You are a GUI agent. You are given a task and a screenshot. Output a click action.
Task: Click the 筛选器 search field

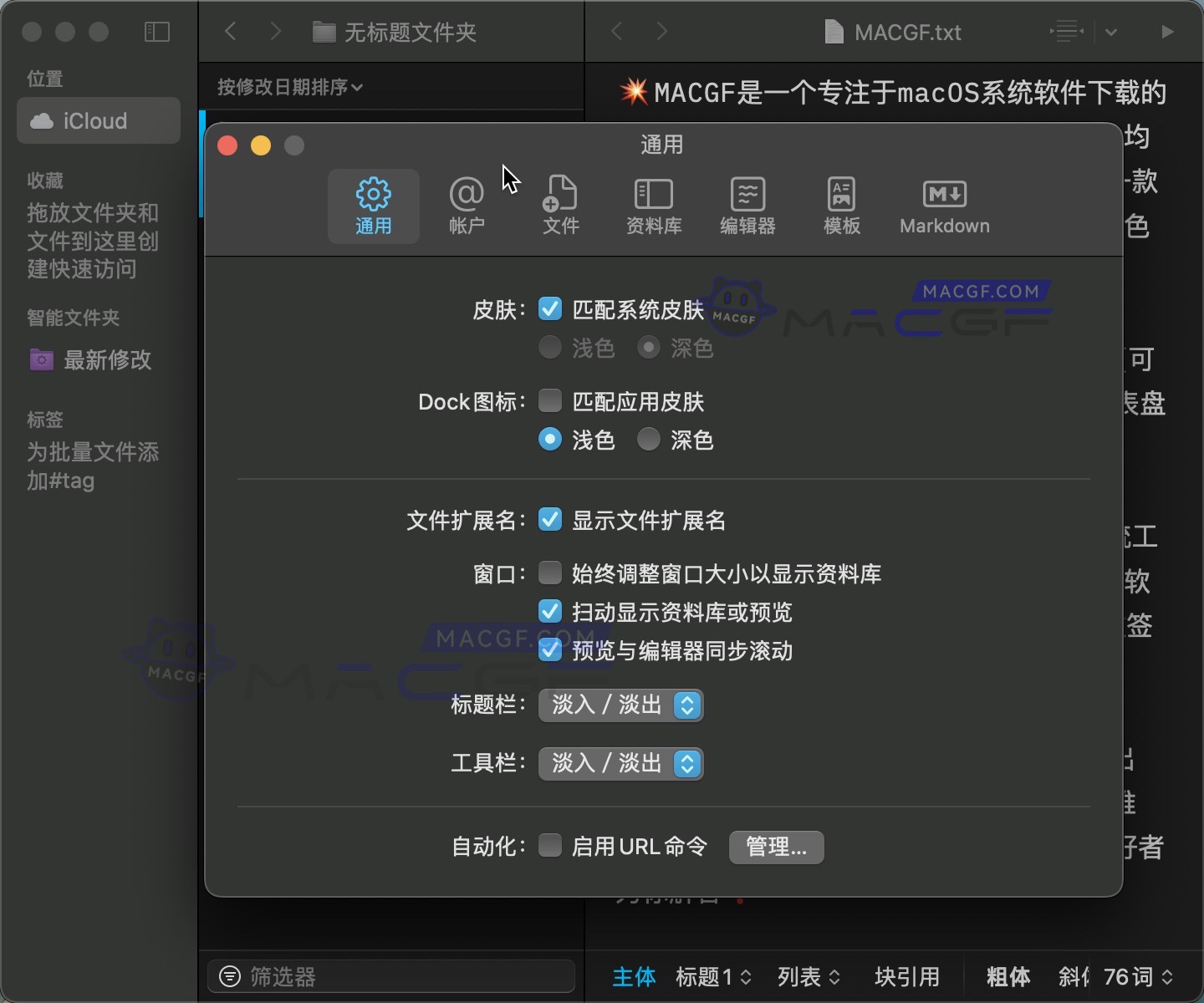tap(390, 975)
